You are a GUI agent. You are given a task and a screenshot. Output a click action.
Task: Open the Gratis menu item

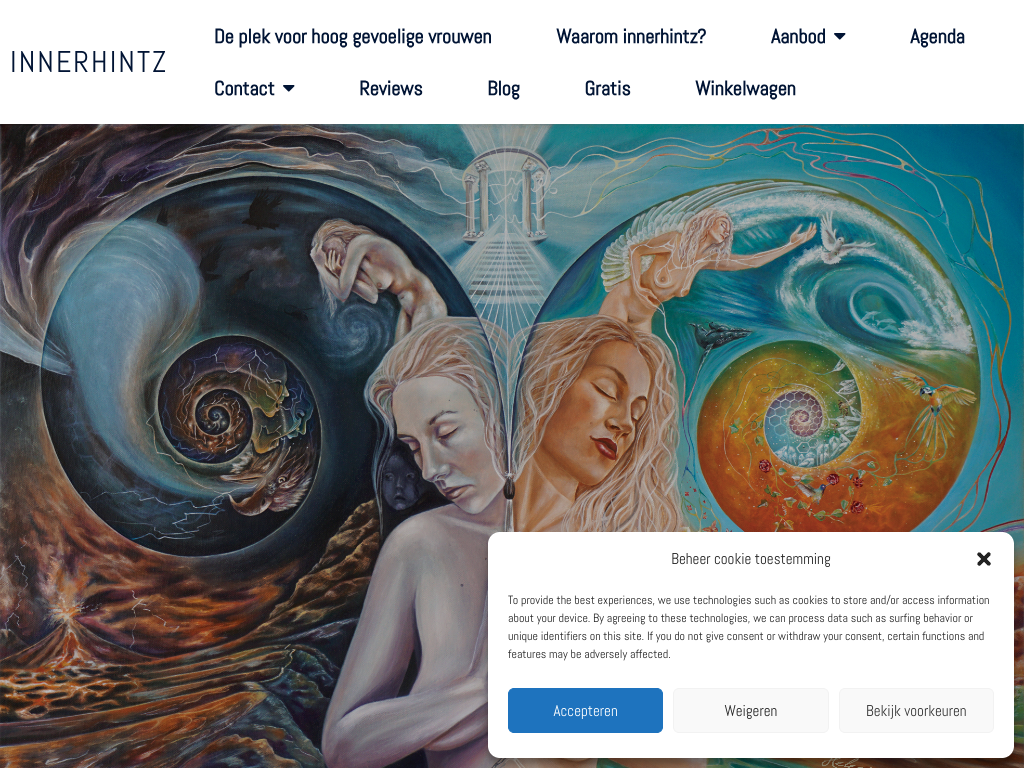tap(607, 88)
